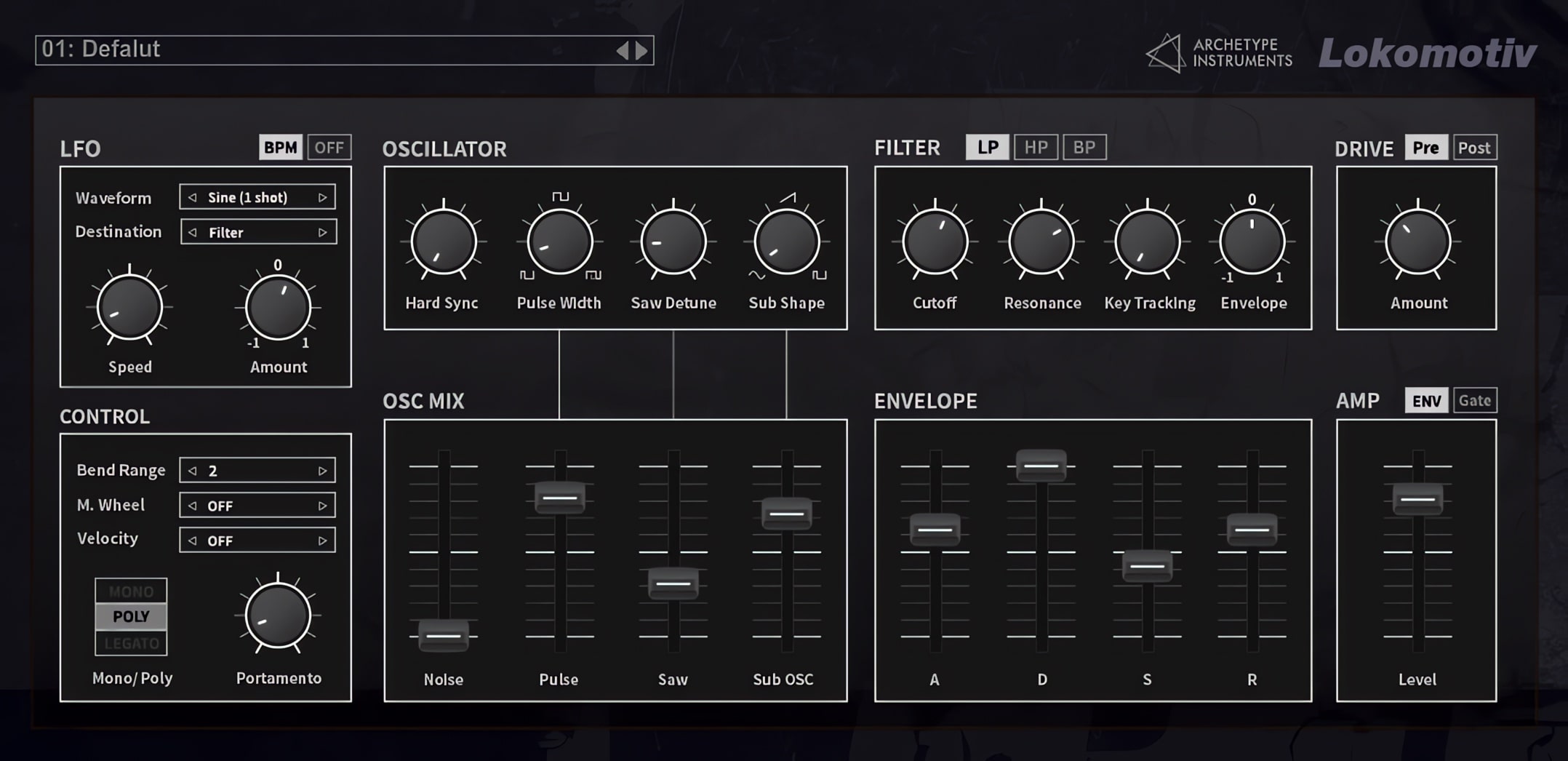The height and width of the screenshot is (761, 1568).
Task: Click the envelope Decay (D) fader
Action: [1041, 466]
